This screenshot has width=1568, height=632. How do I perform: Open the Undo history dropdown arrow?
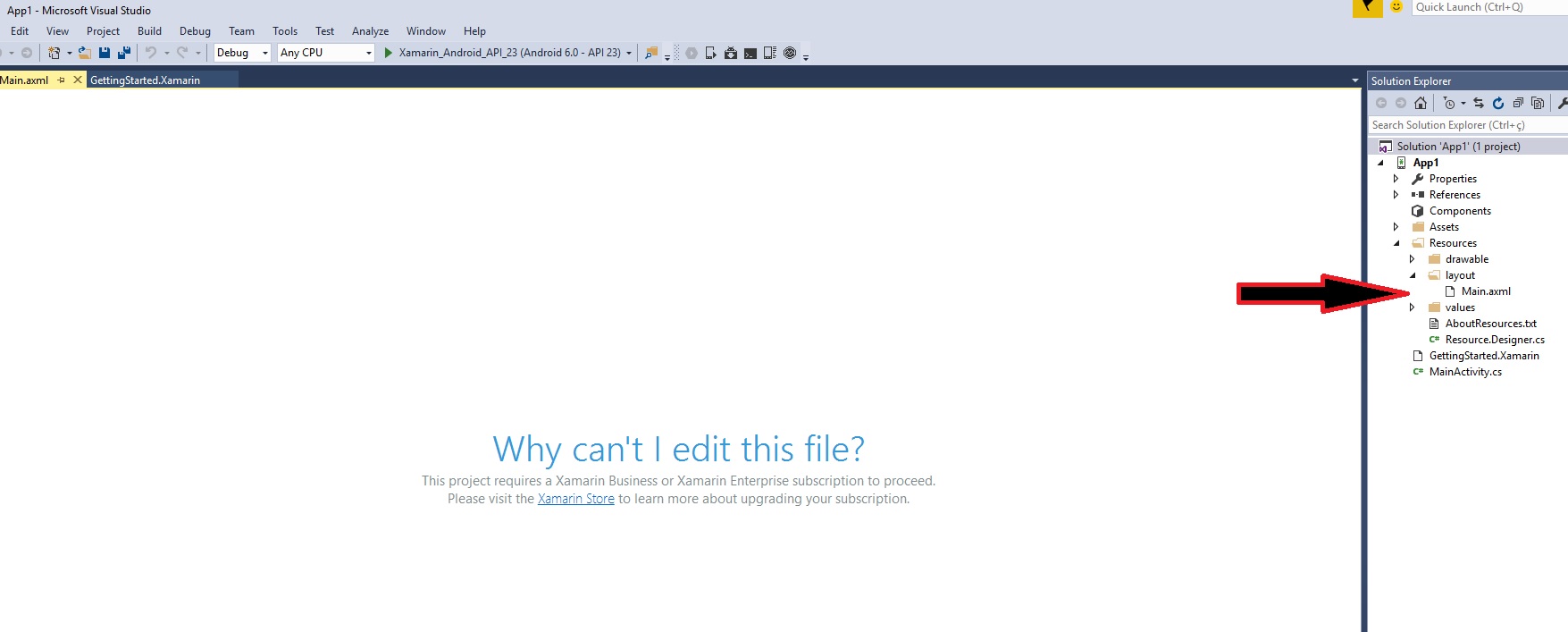166,53
